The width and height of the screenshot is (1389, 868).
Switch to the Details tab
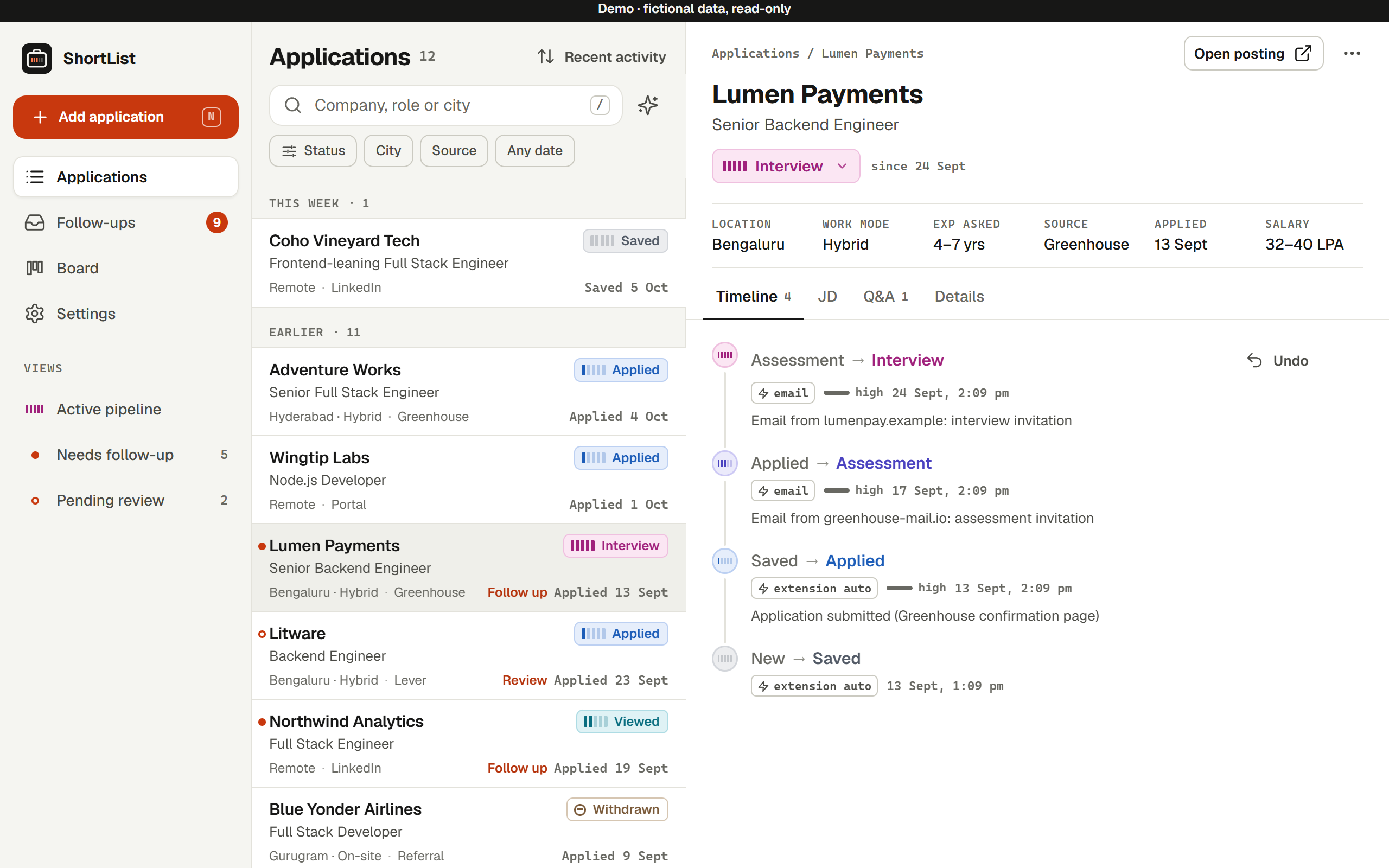click(x=959, y=296)
